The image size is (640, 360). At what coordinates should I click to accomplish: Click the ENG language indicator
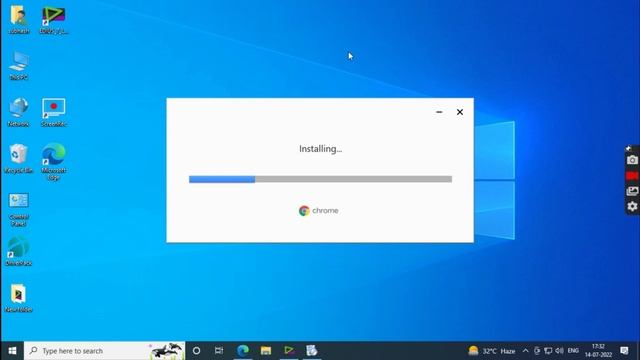(573, 351)
